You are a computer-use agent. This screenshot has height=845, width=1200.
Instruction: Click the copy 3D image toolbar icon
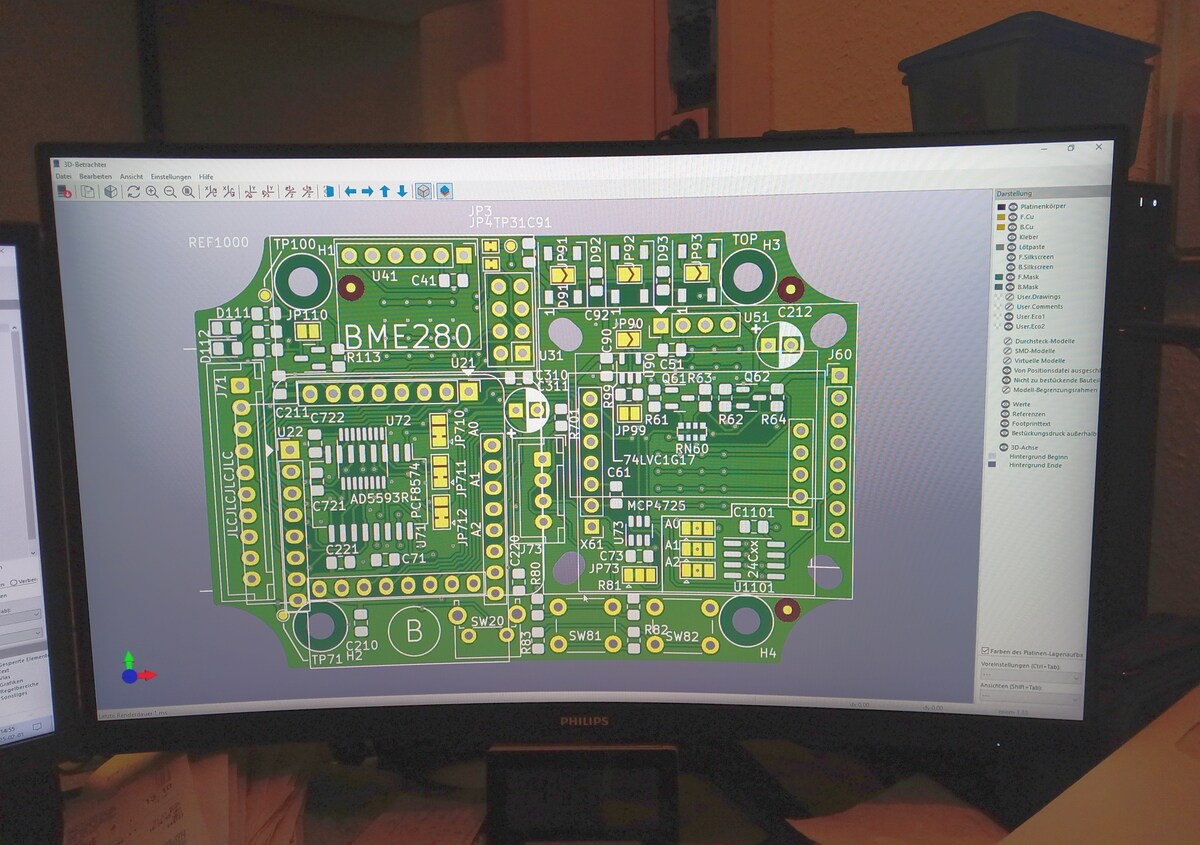tap(88, 192)
